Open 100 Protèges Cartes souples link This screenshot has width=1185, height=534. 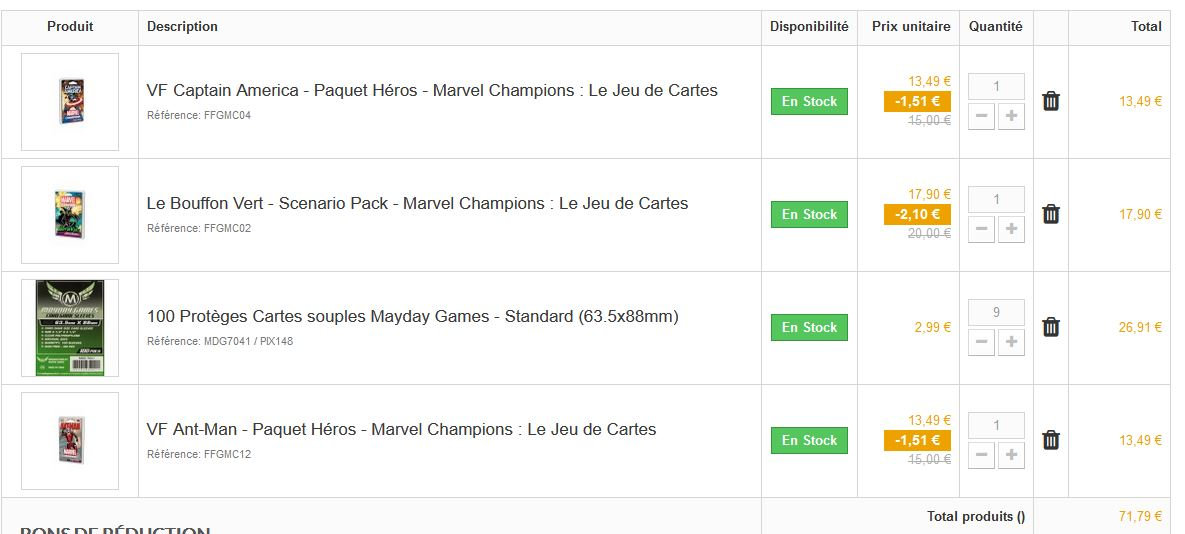(x=412, y=316)
